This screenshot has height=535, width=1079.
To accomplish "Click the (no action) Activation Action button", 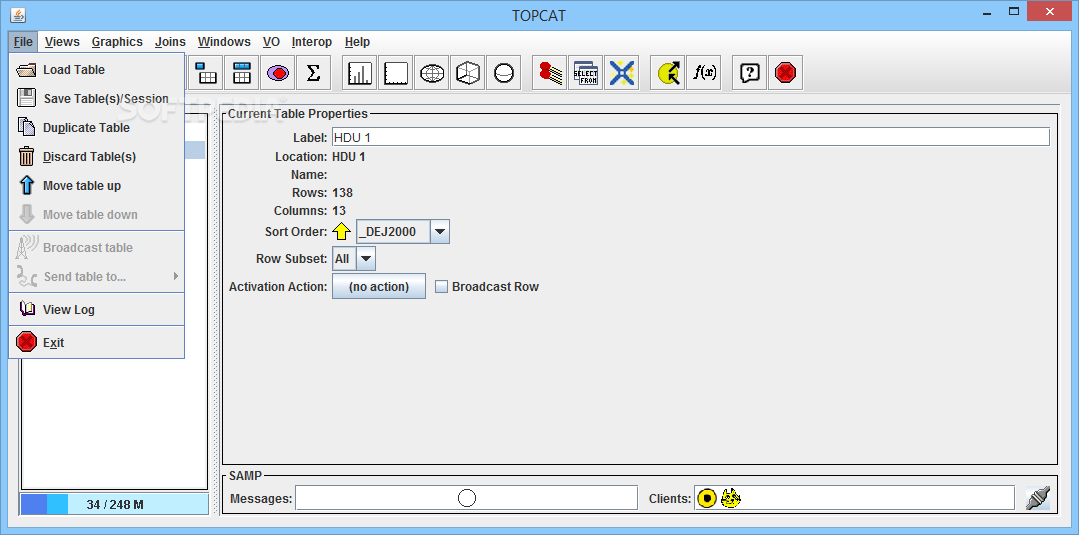I will [x=378, y=286].
